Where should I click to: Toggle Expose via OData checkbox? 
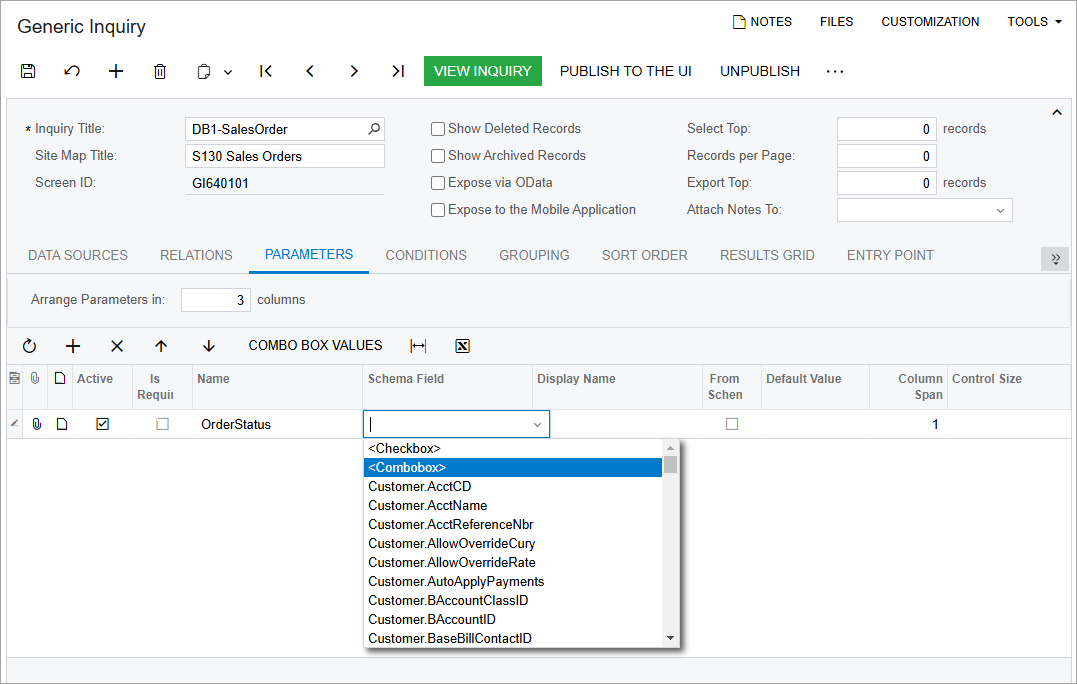[438, 183]
